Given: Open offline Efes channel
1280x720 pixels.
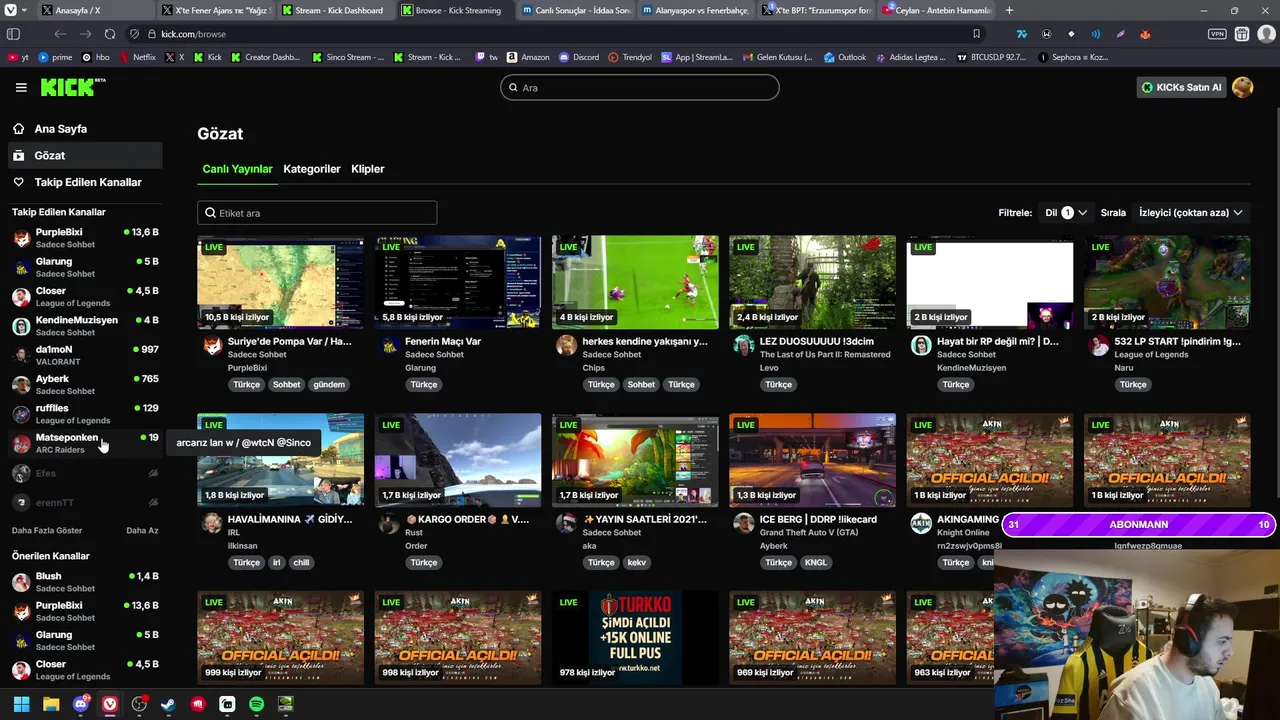Looking at the screenshot, I should click(85, 473).
